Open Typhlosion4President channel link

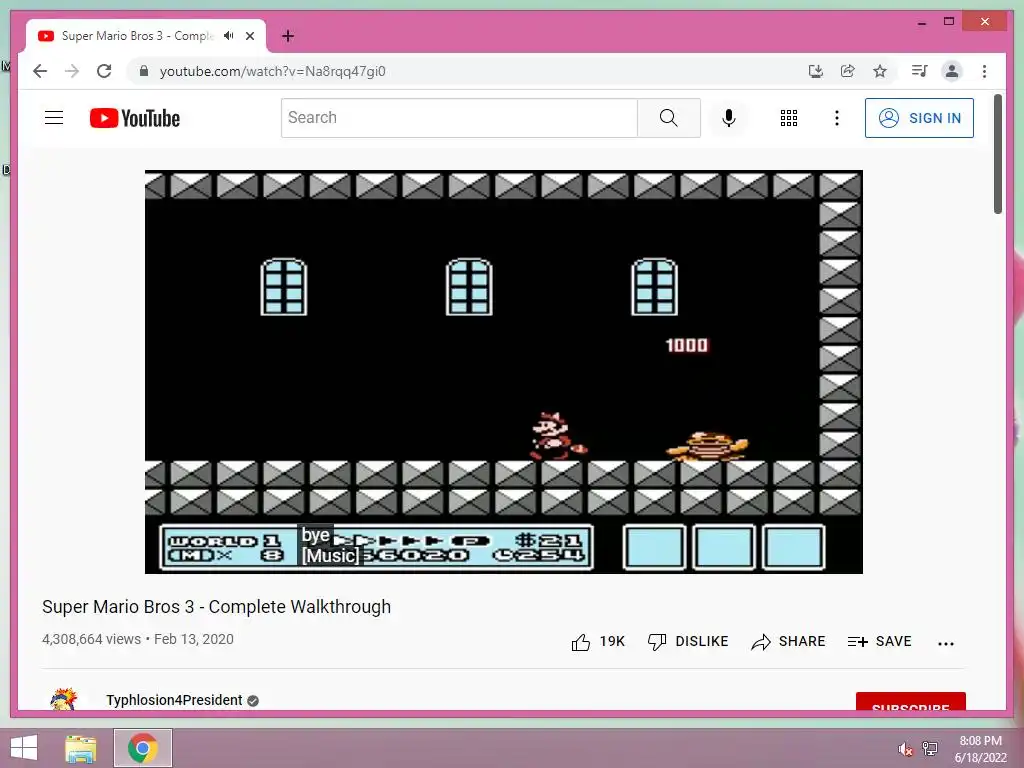click(x=174, y=700)
